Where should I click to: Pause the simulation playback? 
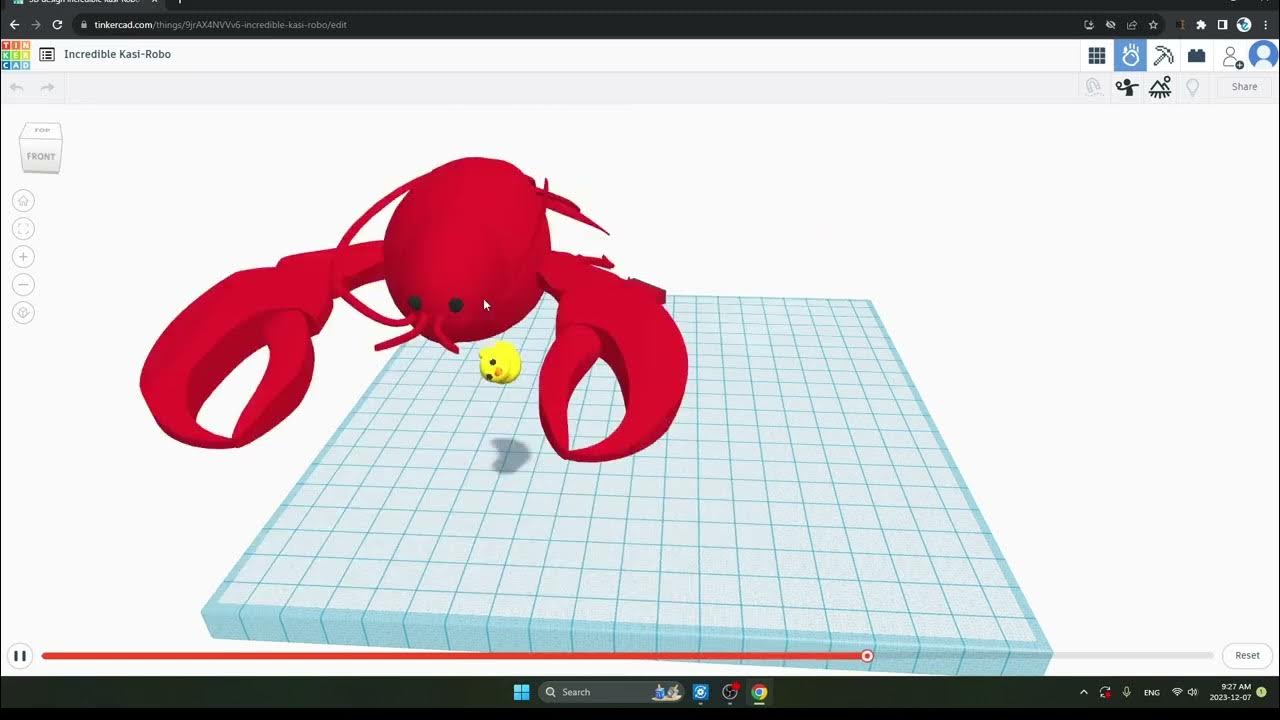(x=19, y=656)
